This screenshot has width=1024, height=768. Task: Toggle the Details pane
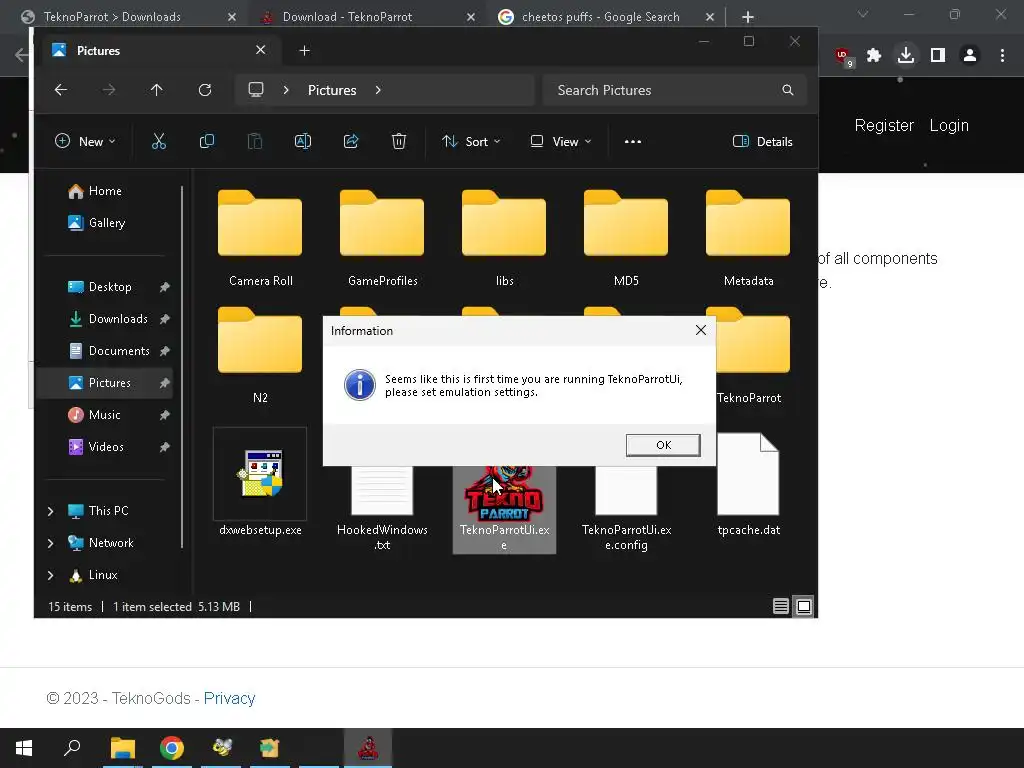[x=762, y=142]
